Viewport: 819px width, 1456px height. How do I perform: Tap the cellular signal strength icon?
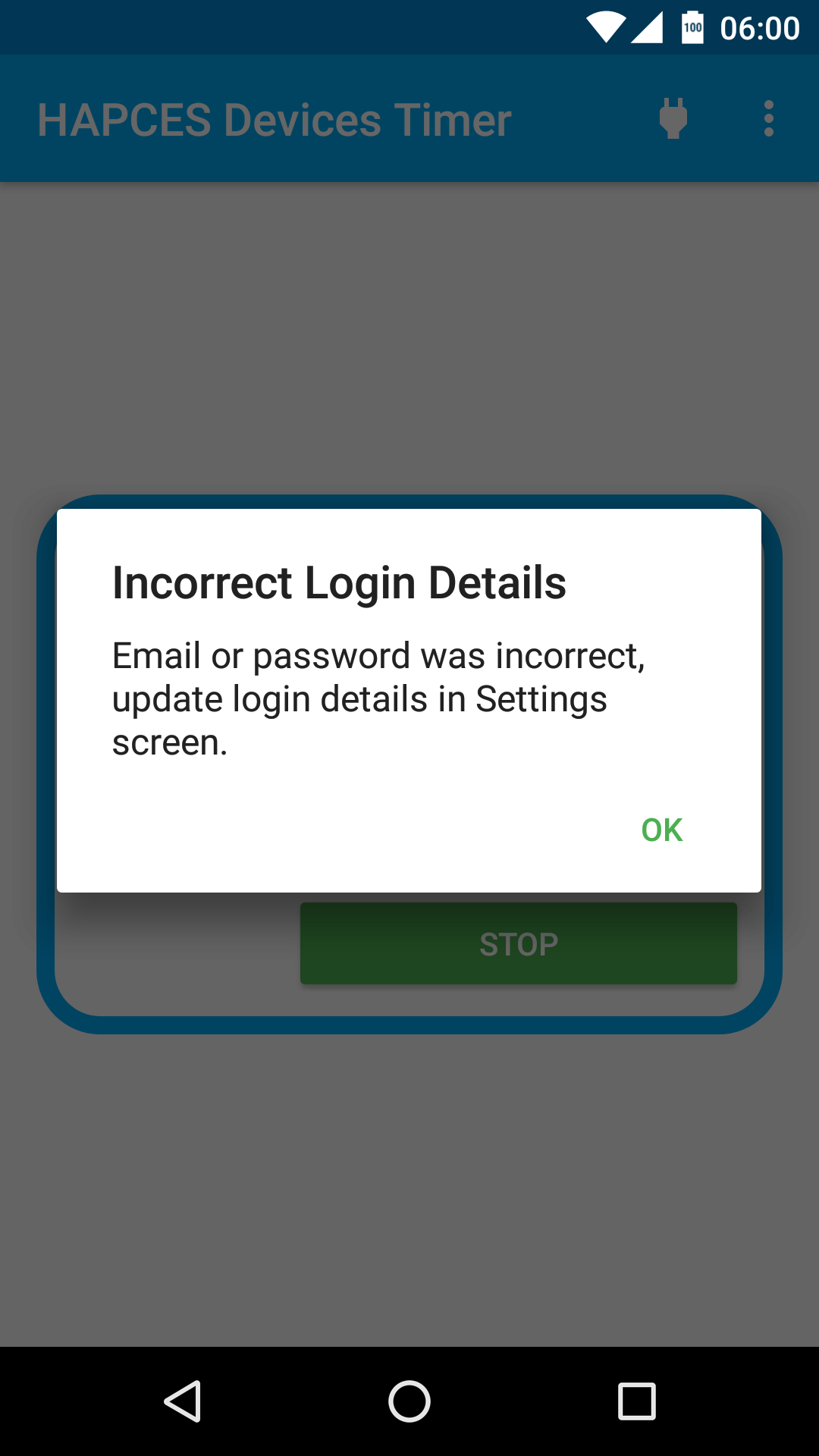647,27
